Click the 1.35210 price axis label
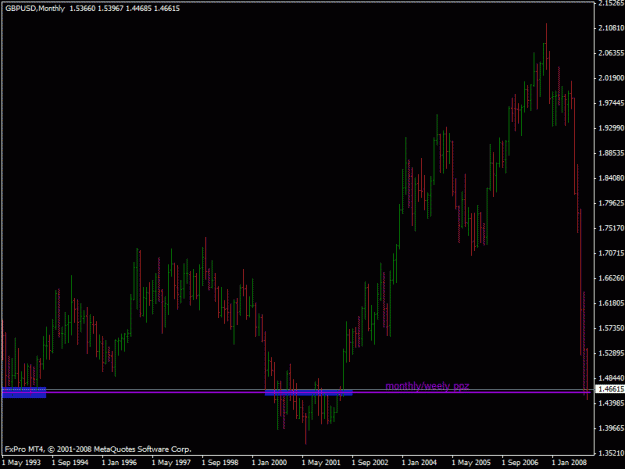Screen dimensions: 625x469 611,453
